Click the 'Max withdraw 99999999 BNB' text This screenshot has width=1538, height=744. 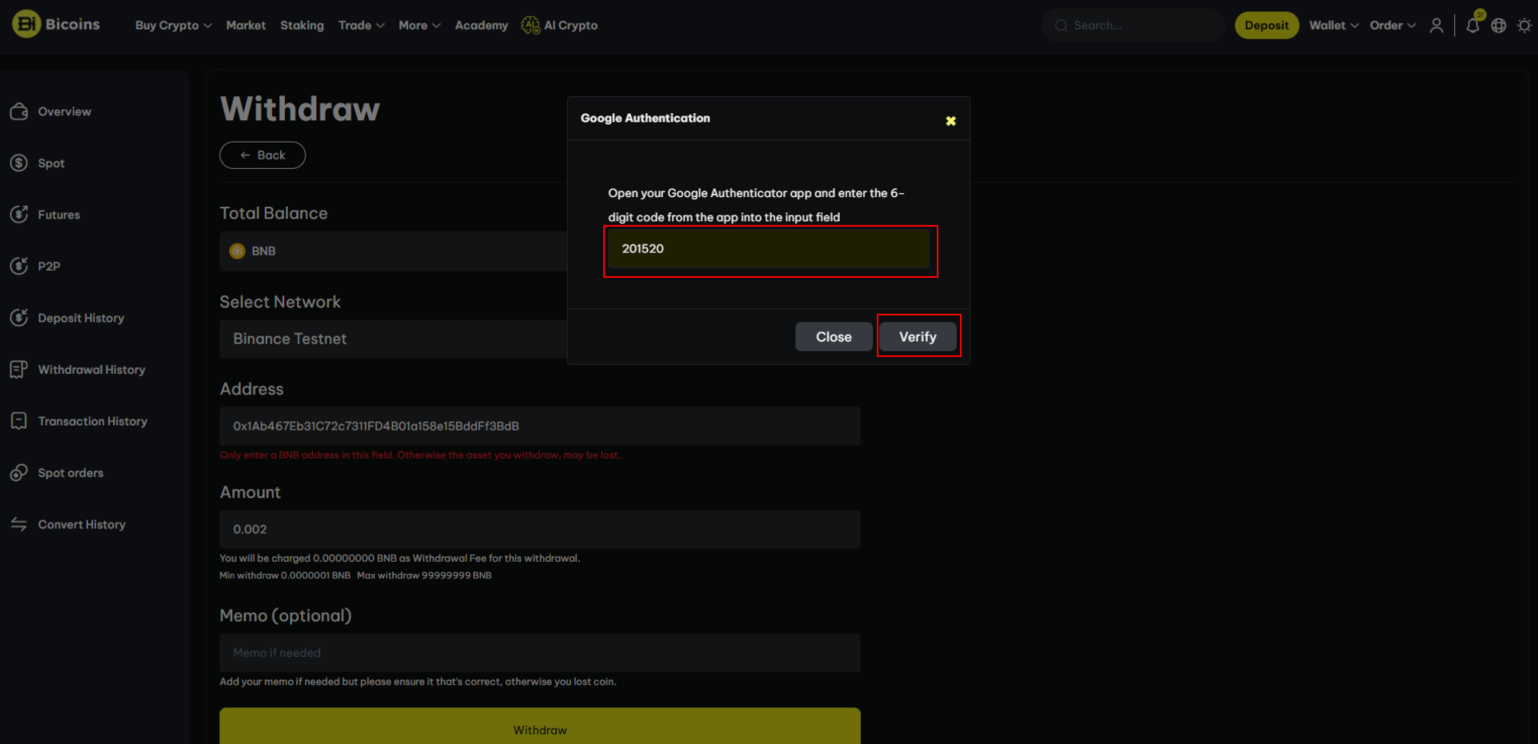coord(424,575)
